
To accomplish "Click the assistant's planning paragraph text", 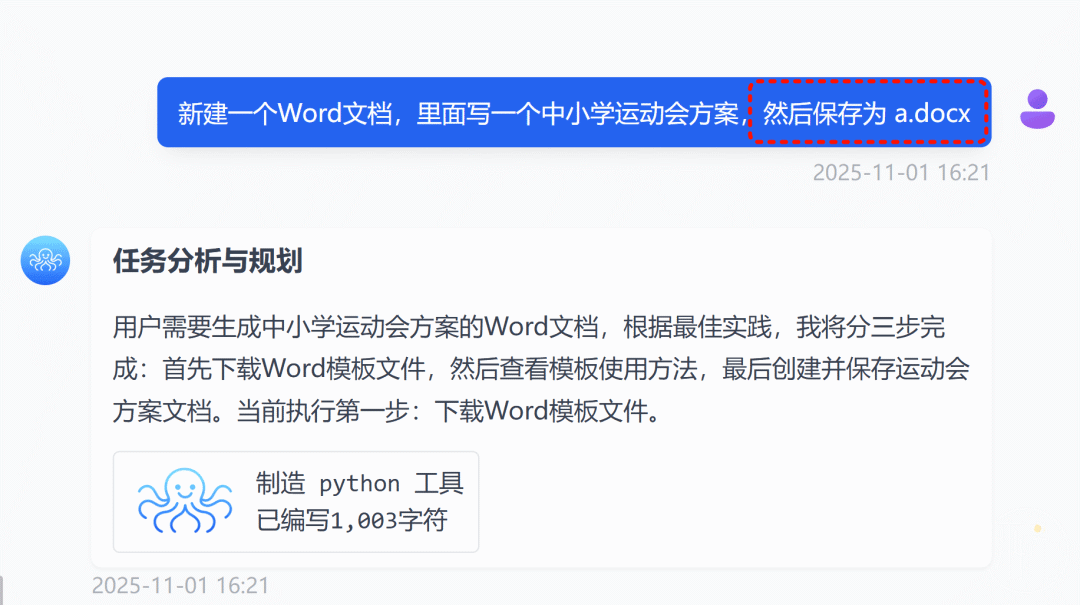I will point(541,369).
